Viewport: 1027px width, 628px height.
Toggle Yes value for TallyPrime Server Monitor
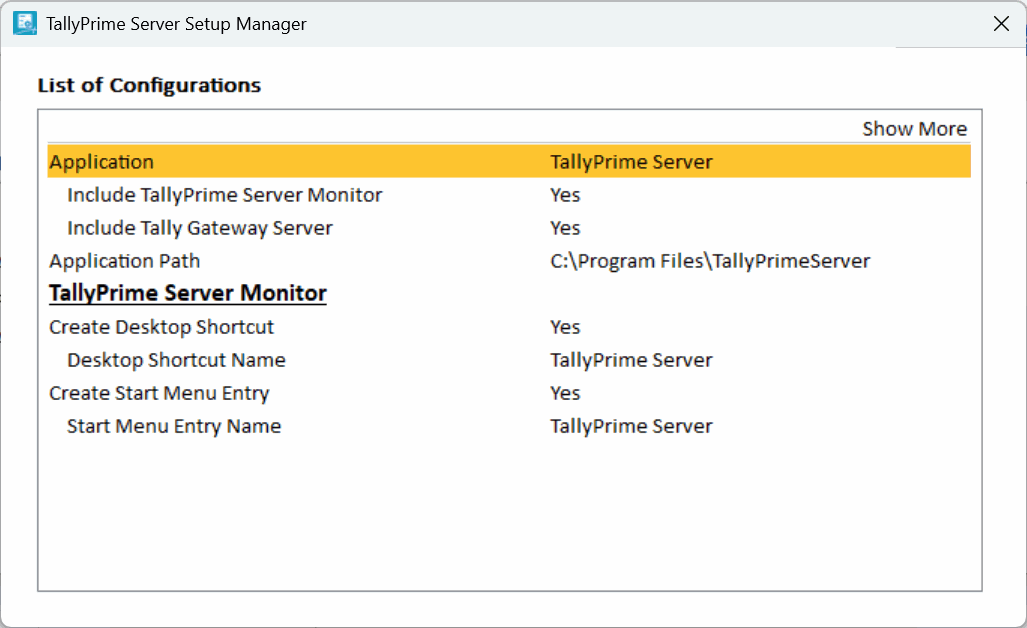(565, 195)
